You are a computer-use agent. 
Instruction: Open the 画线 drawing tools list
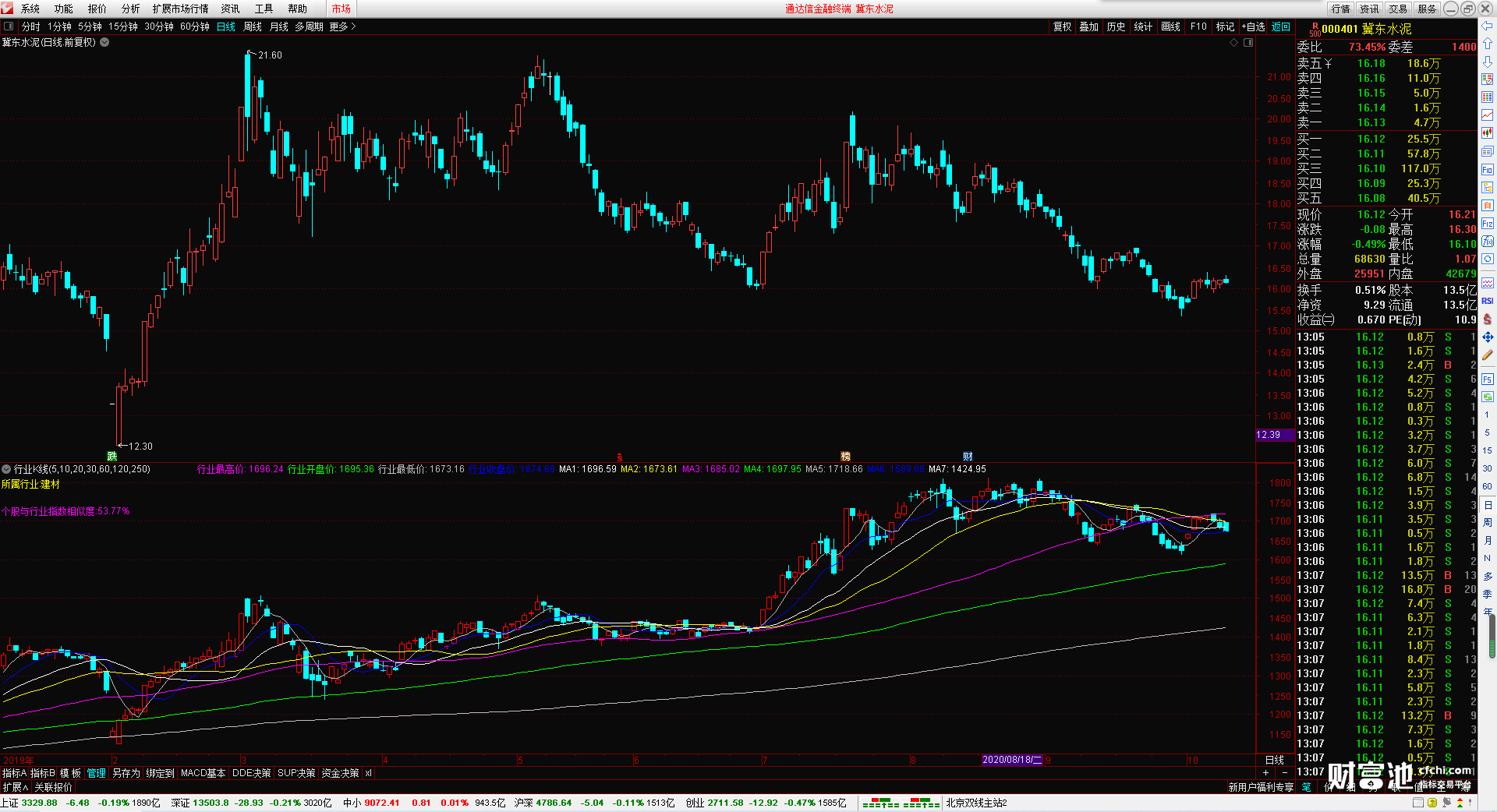[x=1170, y=26]
